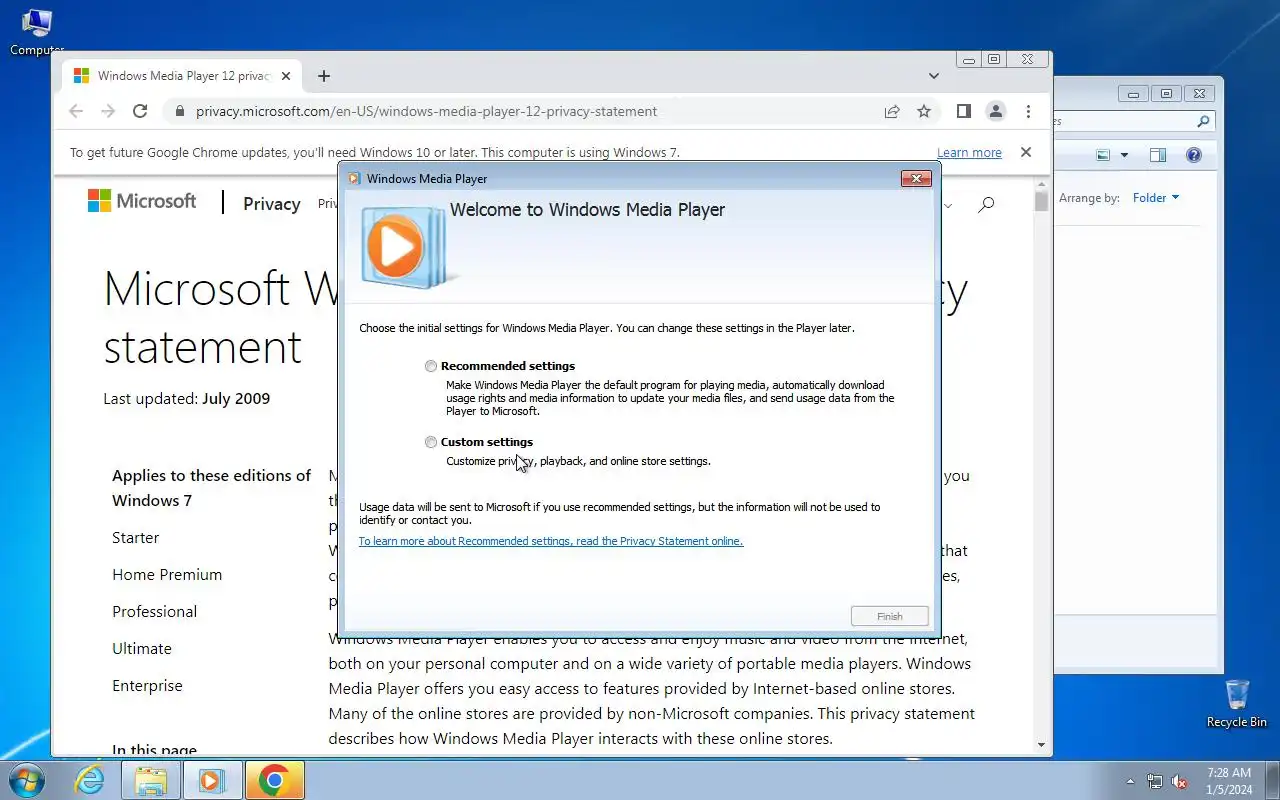1280x800 pixels.
Task: Open the Chrome profile avatar
Action: 996,111
